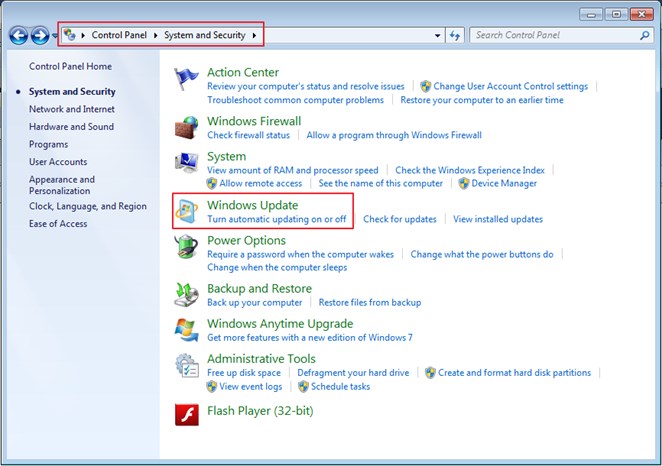Click Turn automatic updating on or off

click(277, 219)
